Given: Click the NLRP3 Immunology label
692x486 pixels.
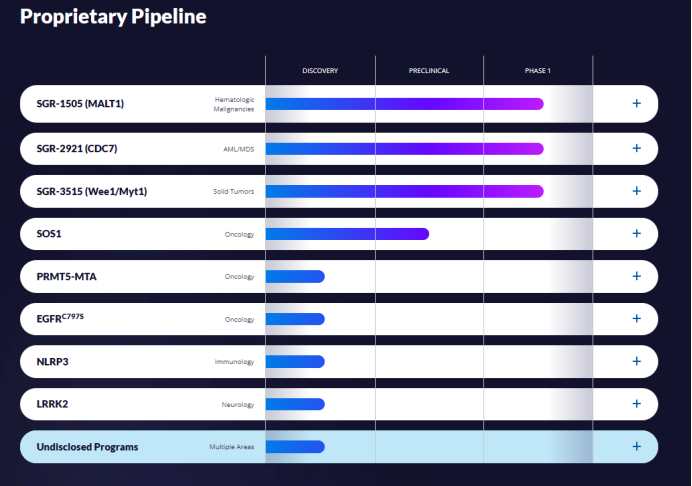Looking at the screenshot, I should tap(234, 362).
